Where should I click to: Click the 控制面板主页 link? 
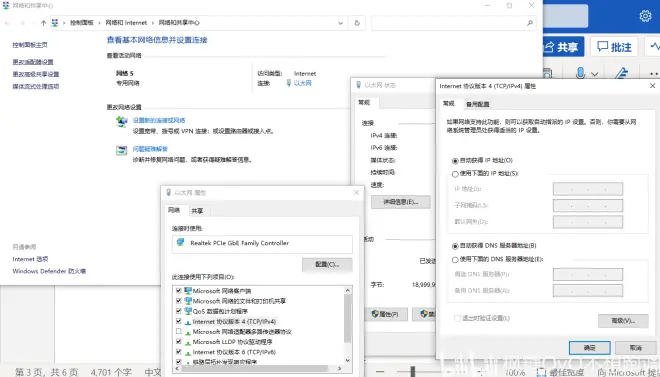click(x=30, y=45)
